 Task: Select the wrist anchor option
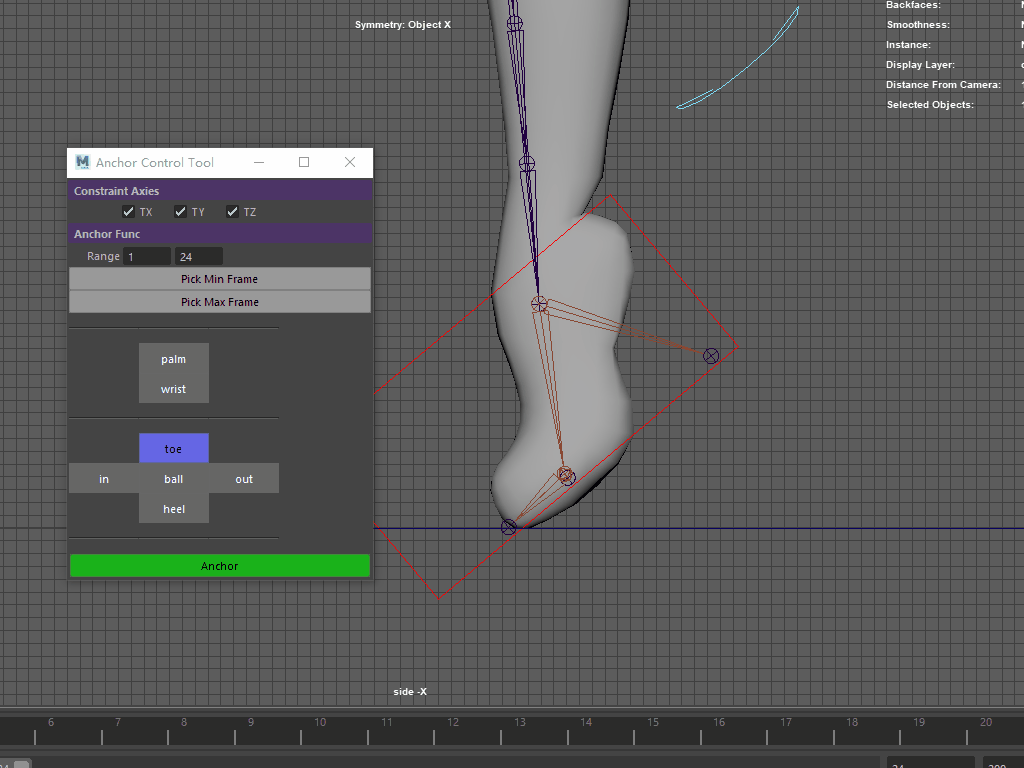click(174, 389)
